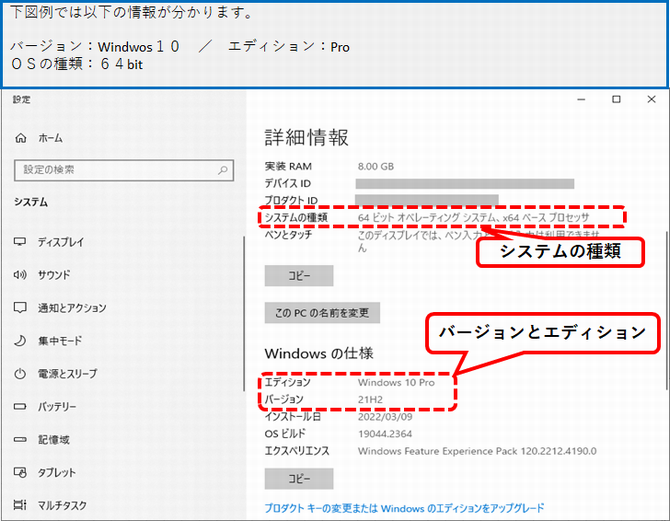Open バッテリー settings
This screenshot has height=521, width=670.
click(57, 406)
